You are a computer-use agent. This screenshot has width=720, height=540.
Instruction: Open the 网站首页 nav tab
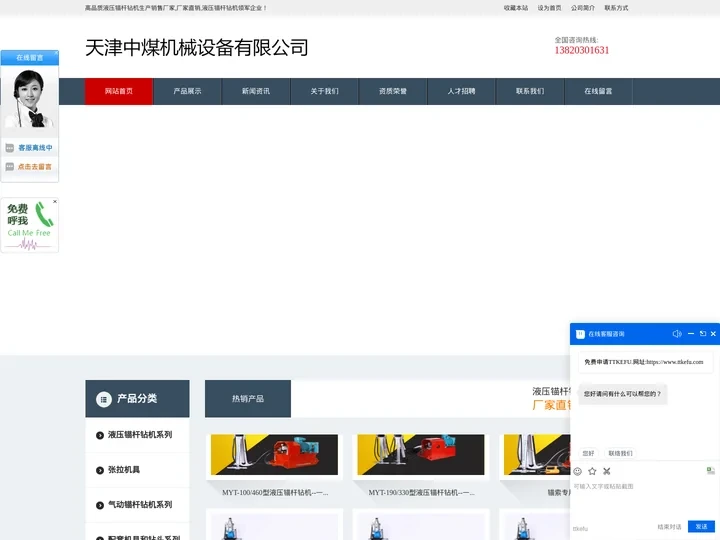119,91
